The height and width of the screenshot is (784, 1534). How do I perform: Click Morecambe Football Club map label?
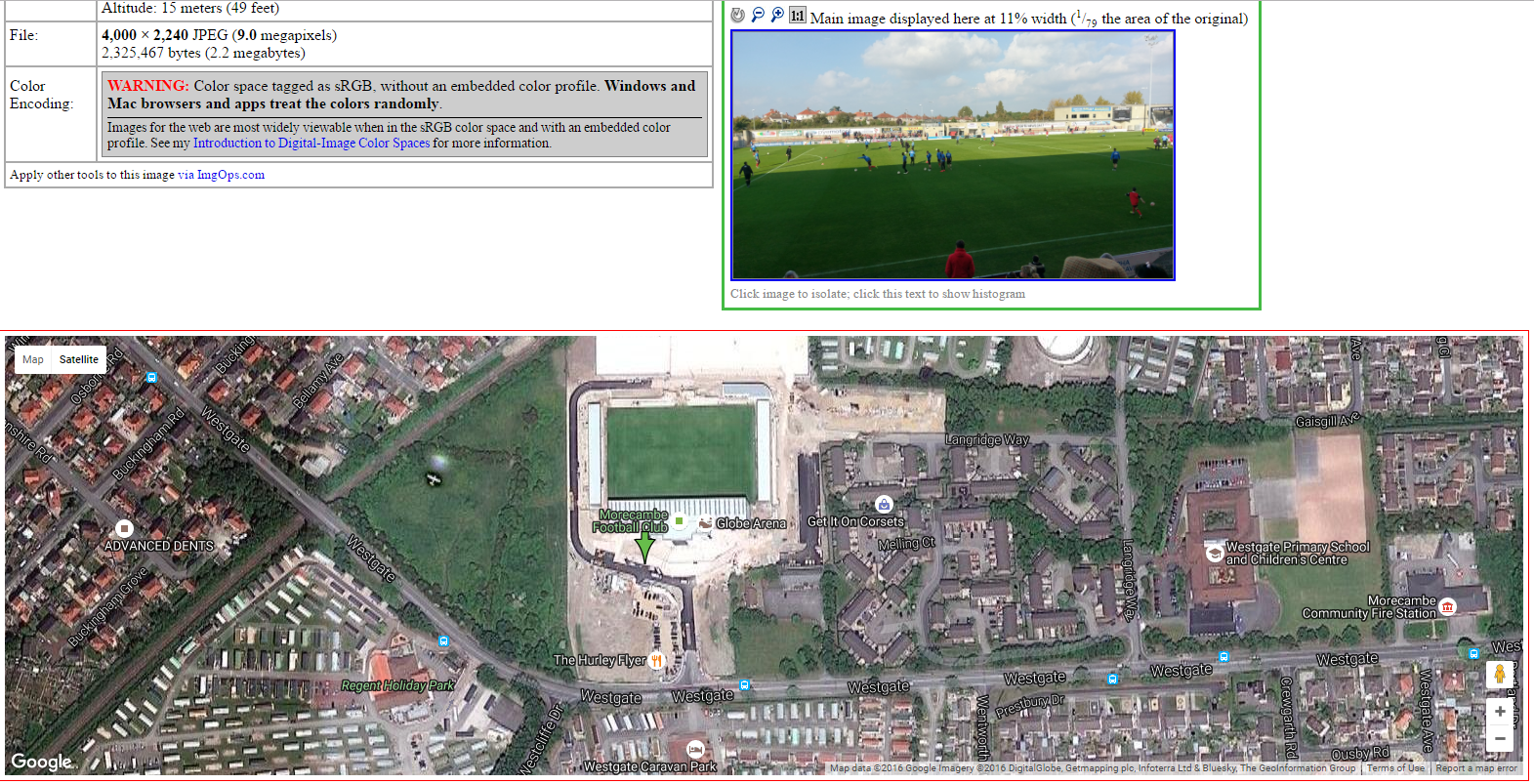(632, 520)
